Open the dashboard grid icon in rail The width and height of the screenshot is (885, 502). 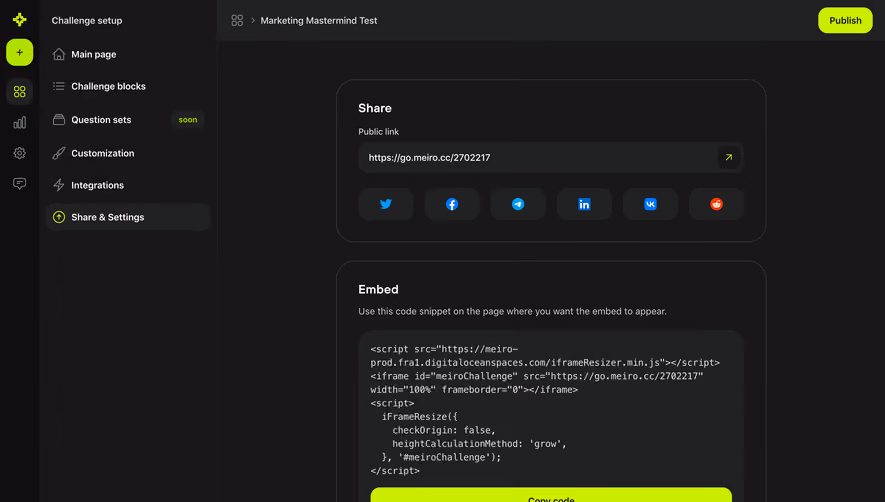(20, 91)
